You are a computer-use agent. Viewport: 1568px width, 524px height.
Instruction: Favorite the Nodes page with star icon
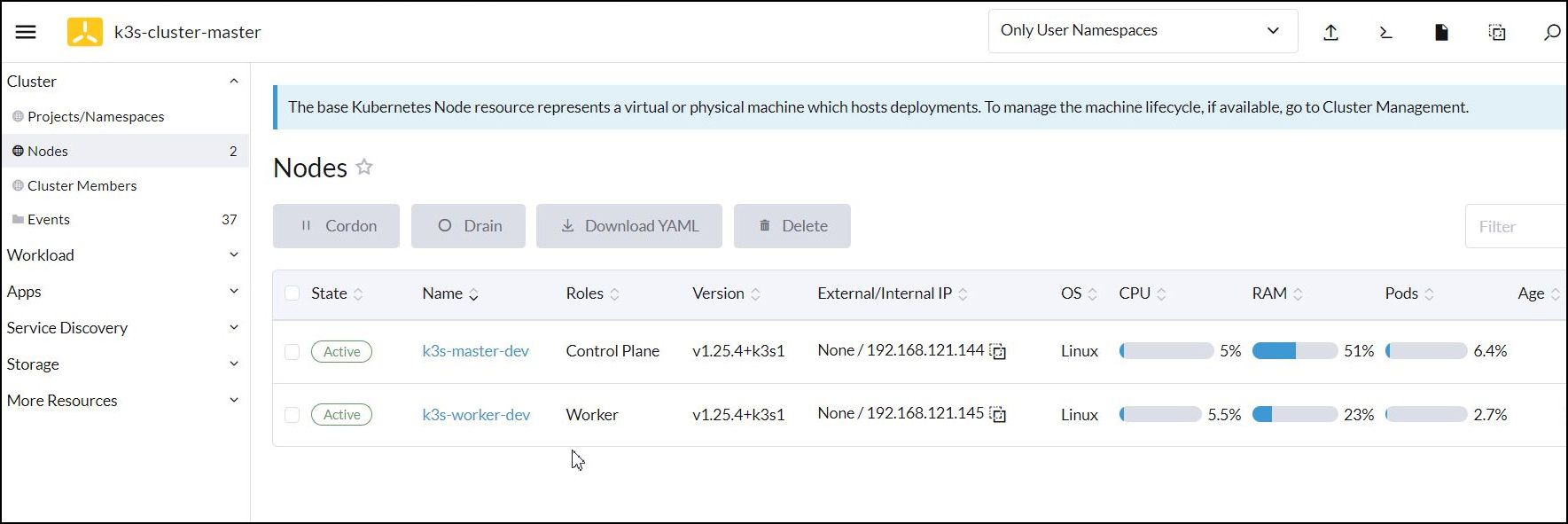tap(364, 167)
